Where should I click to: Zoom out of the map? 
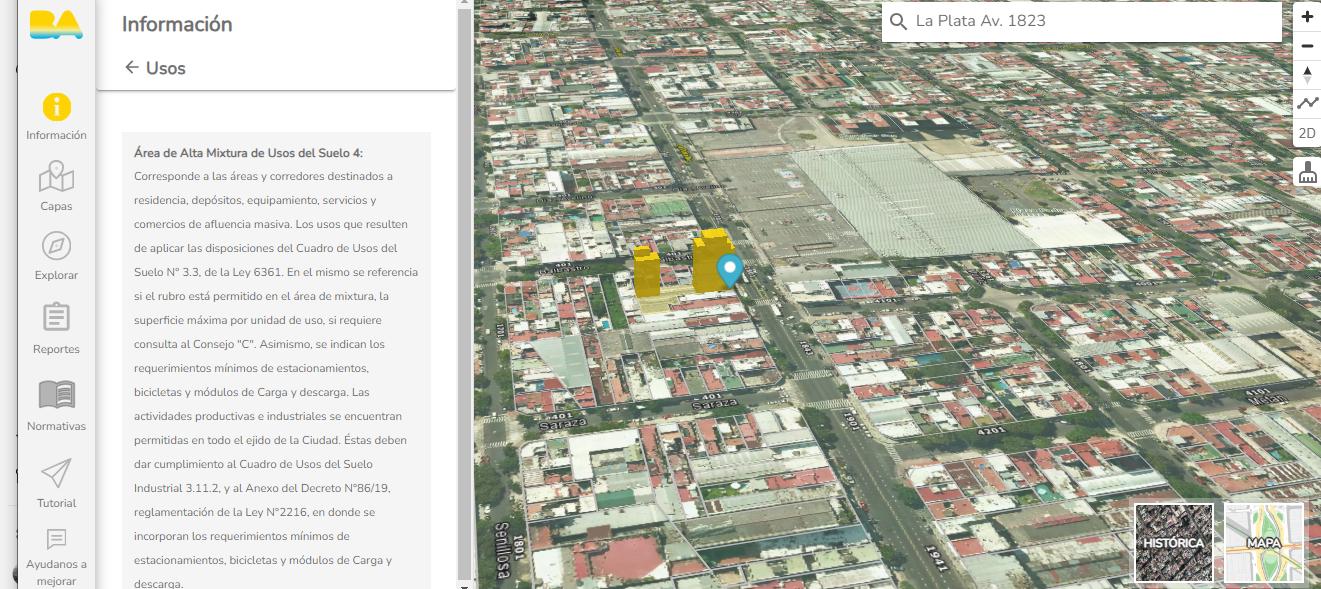point(1307,46)
